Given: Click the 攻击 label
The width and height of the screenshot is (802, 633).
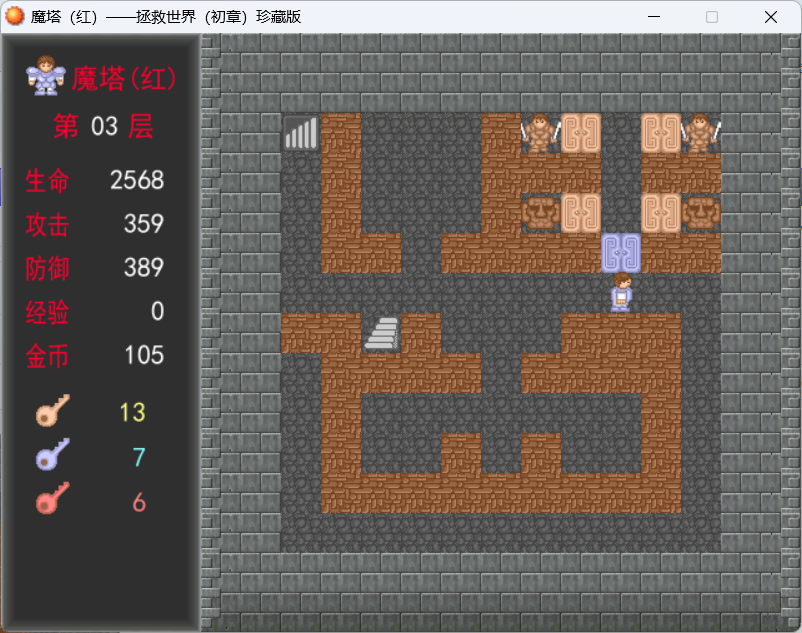Looking at the screenshot, I should tap(47, 225).
